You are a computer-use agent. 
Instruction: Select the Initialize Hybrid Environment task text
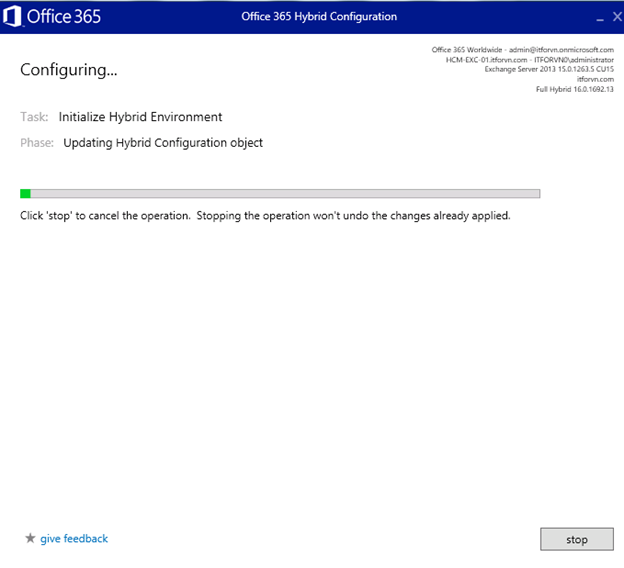pos(140,117)
